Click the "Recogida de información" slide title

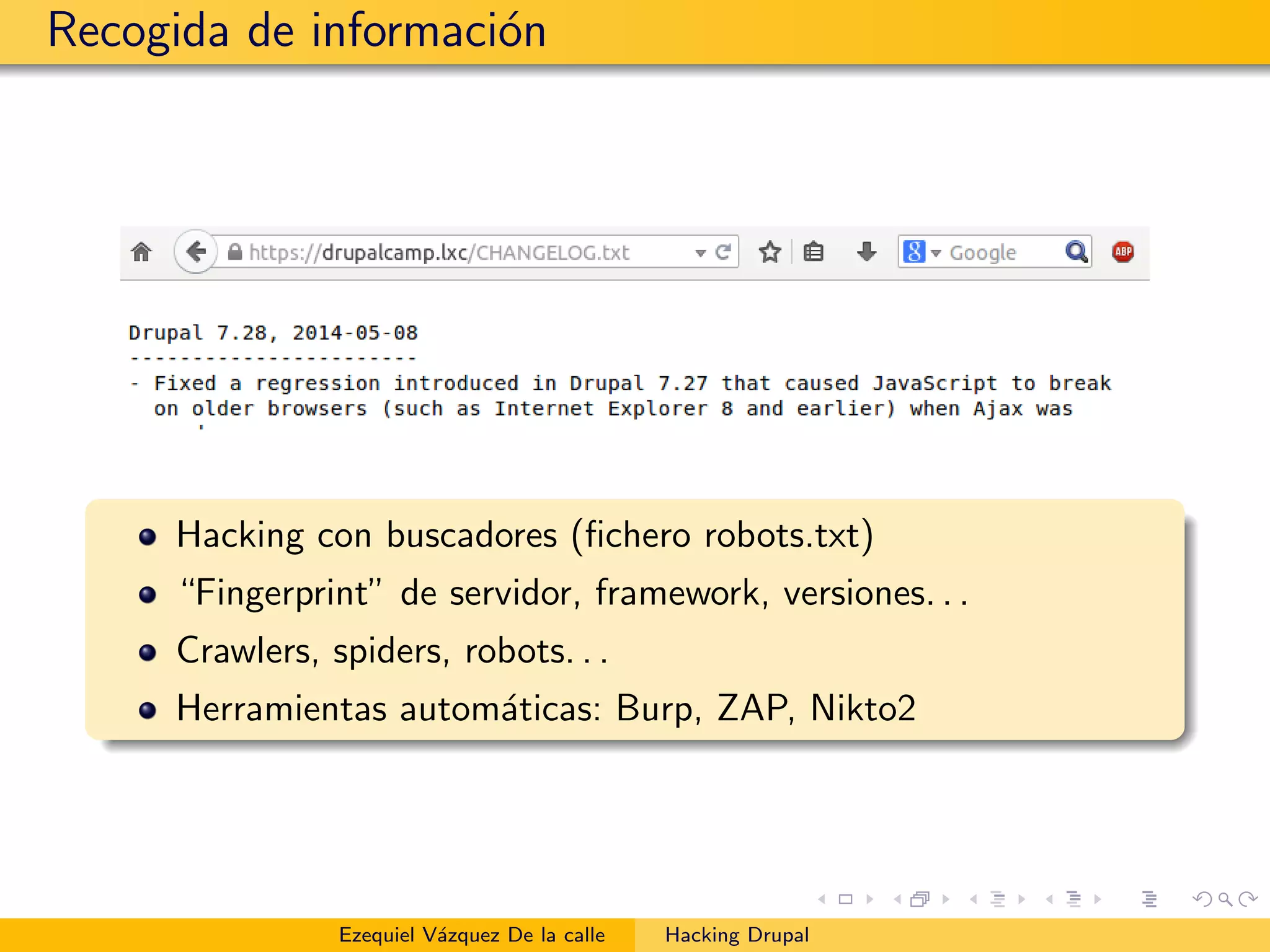pos(297,30)
